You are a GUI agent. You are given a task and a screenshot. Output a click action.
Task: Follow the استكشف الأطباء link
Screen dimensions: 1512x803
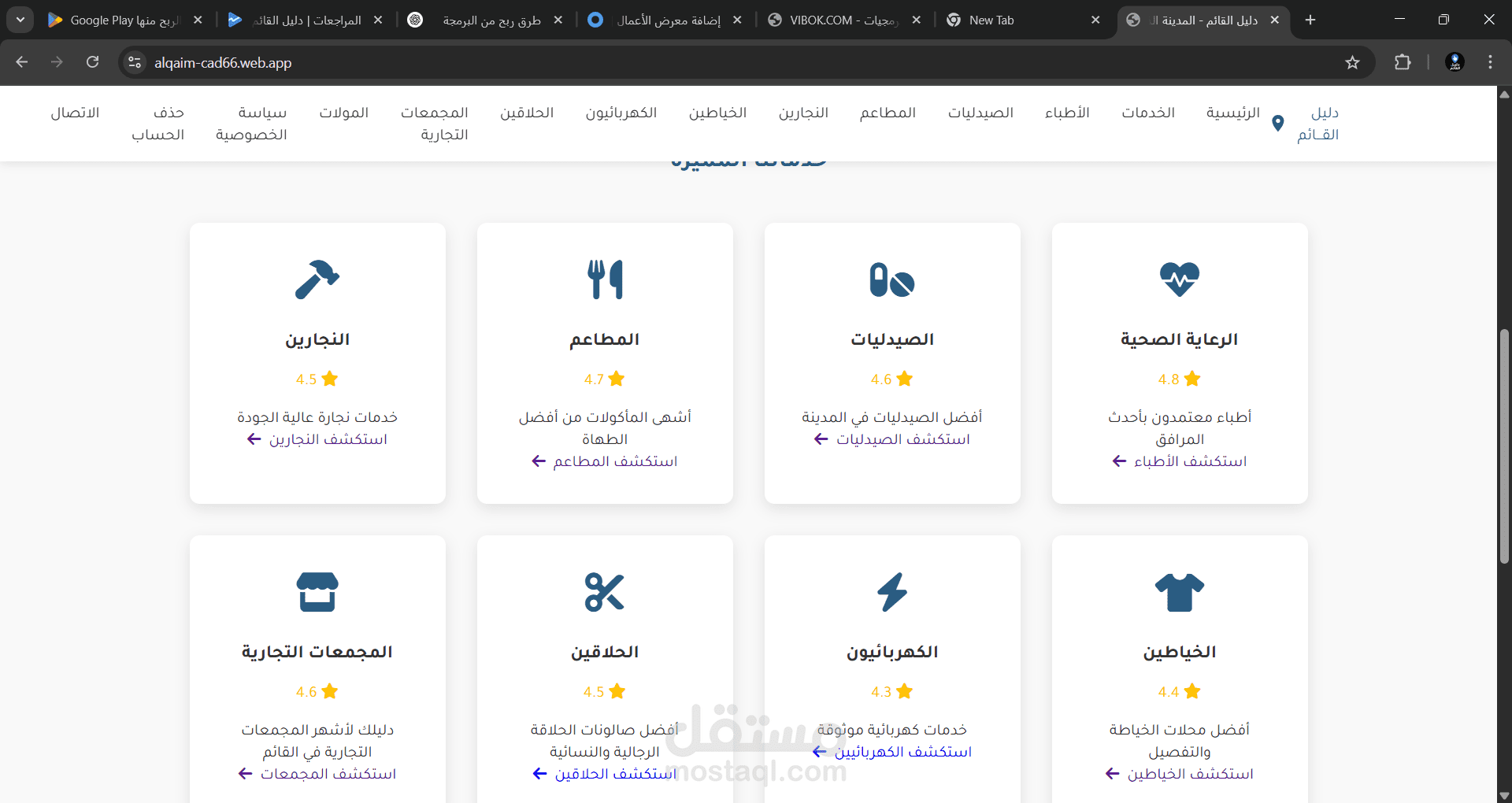(x=1180, y=461)
